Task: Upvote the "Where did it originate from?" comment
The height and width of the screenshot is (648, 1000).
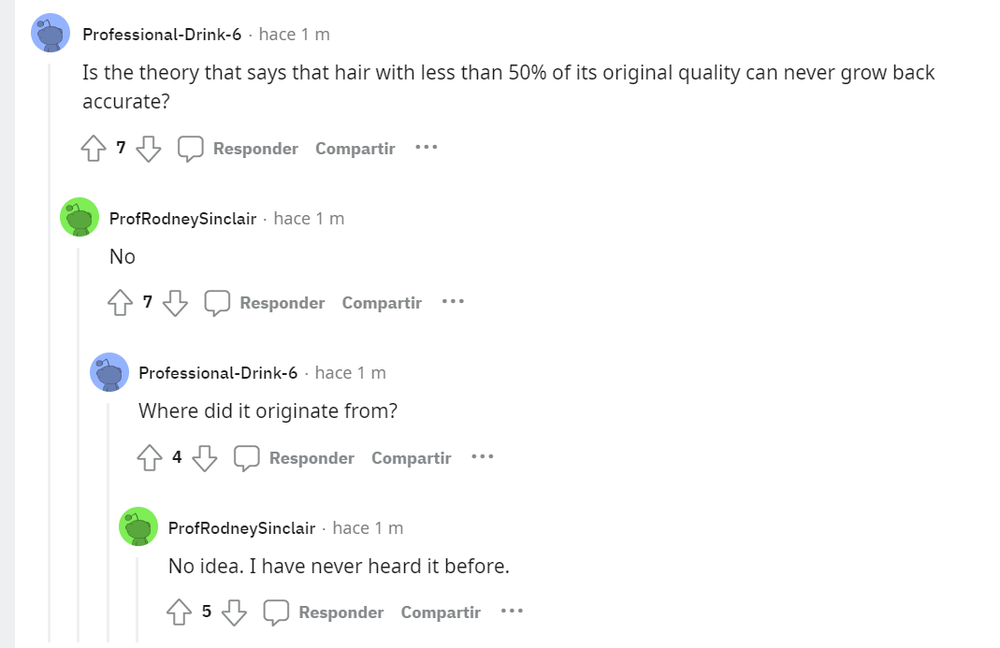Action: tap(148, 457)
